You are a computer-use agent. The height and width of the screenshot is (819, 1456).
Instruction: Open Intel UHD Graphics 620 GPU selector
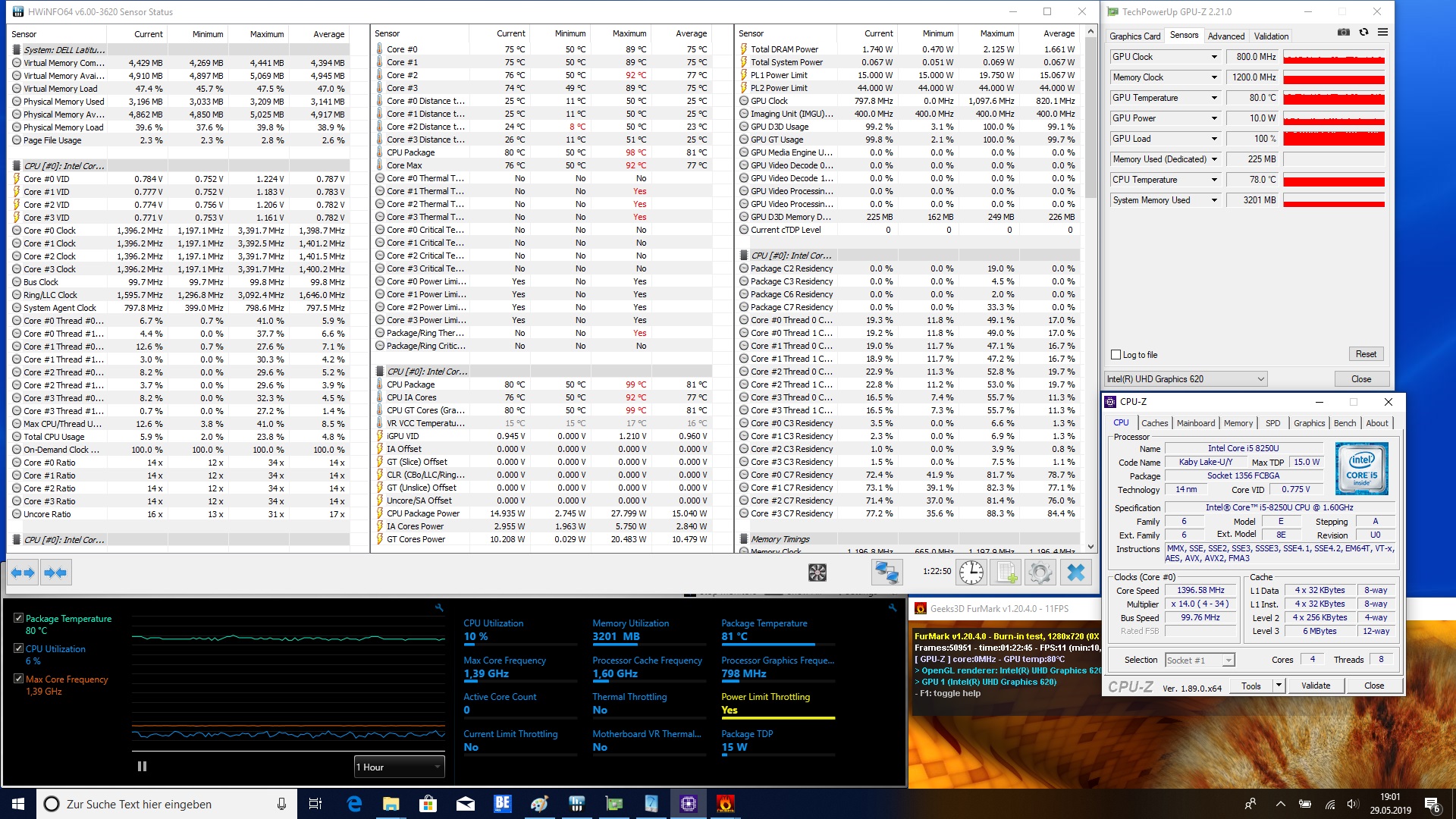(1186, 379)
